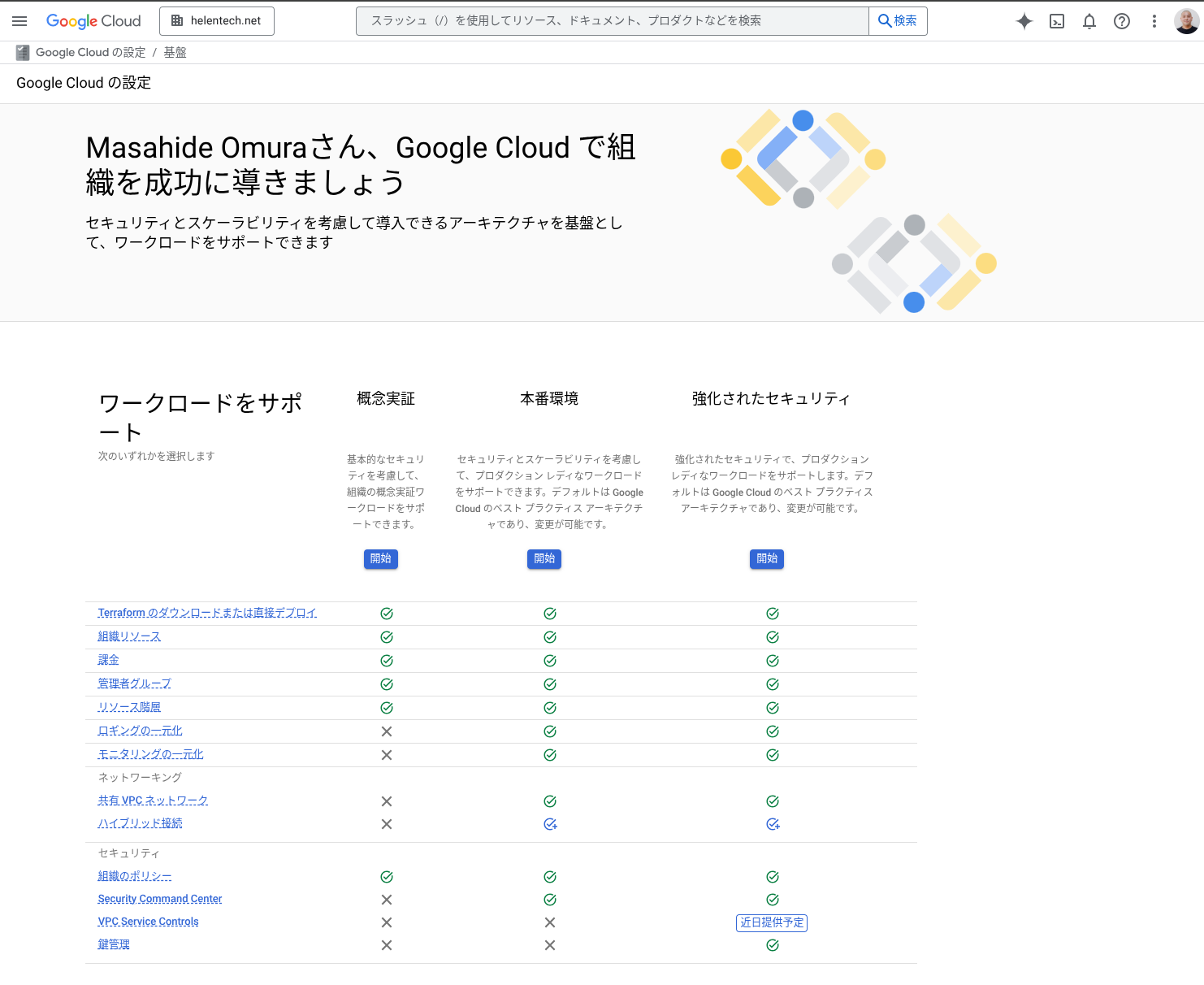The image size is (1204, 985).
Task: Start the 強化されたセキュリティ setup with 開始
Action: pyautogui.click(x=767, y=558)
